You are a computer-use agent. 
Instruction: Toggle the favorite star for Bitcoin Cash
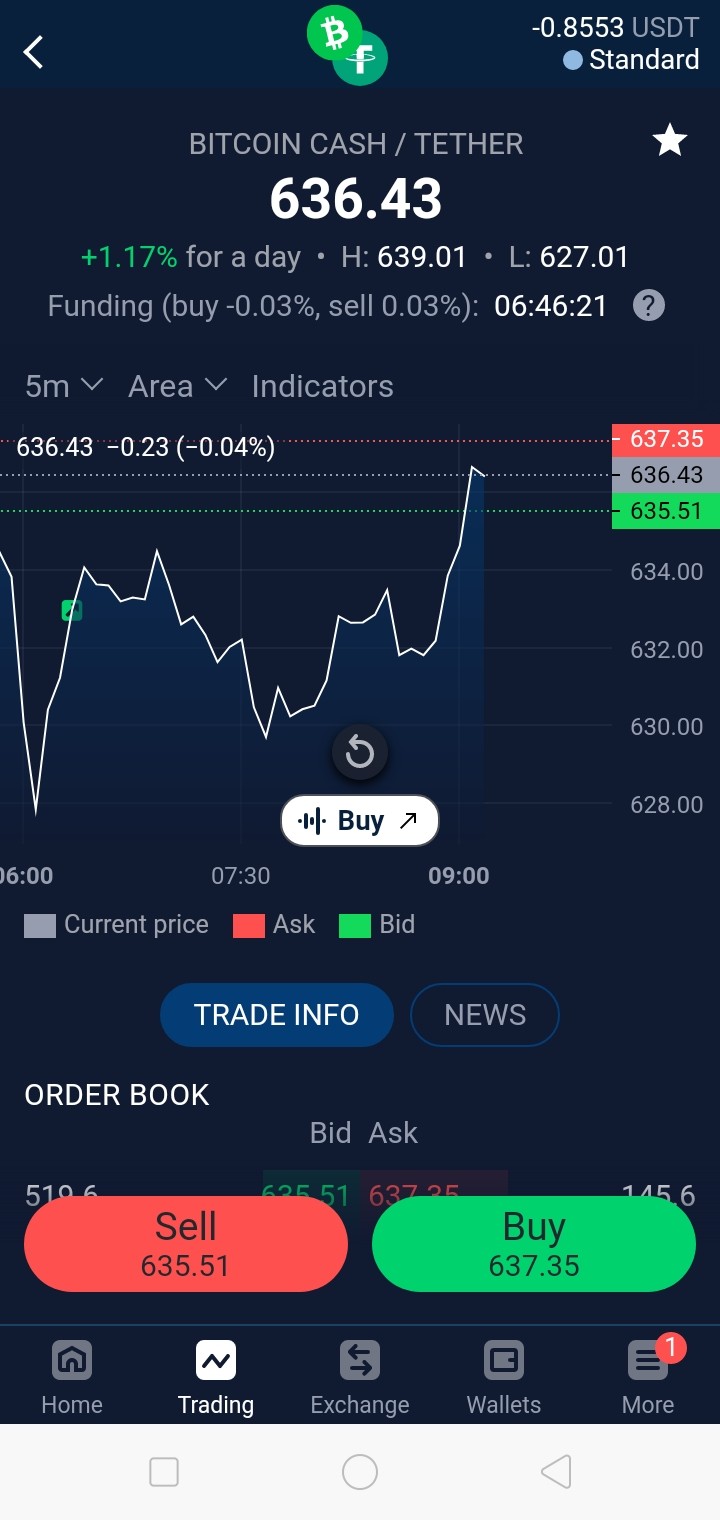(669, 141)
